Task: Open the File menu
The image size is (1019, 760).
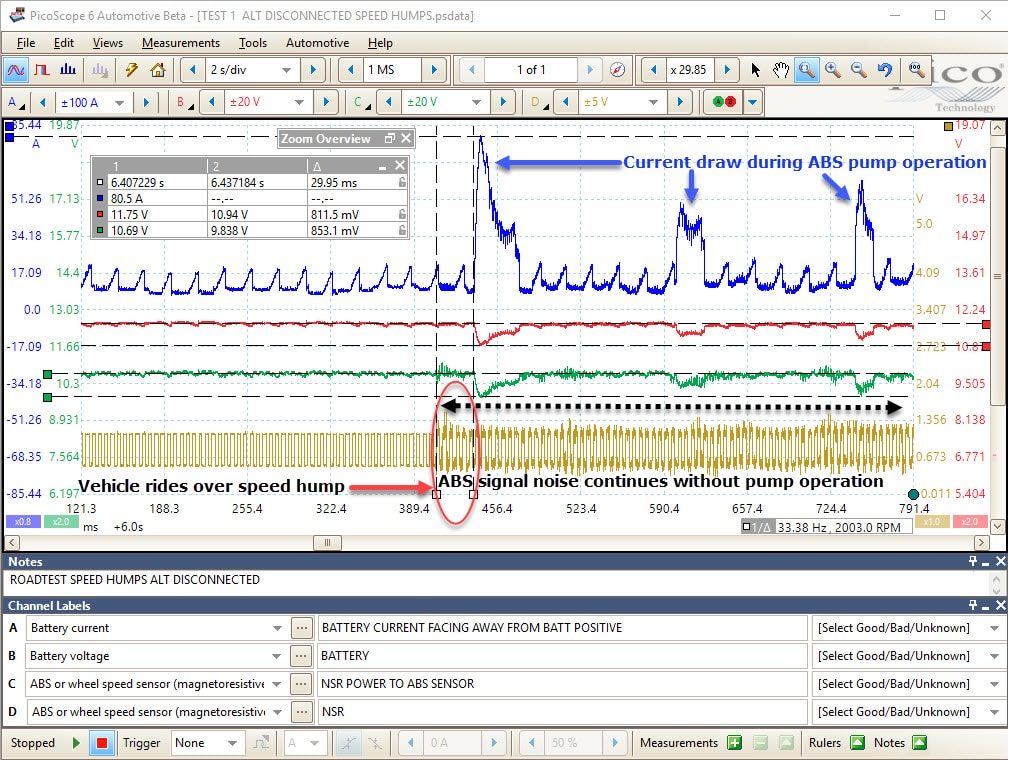Action: point(26,43)
